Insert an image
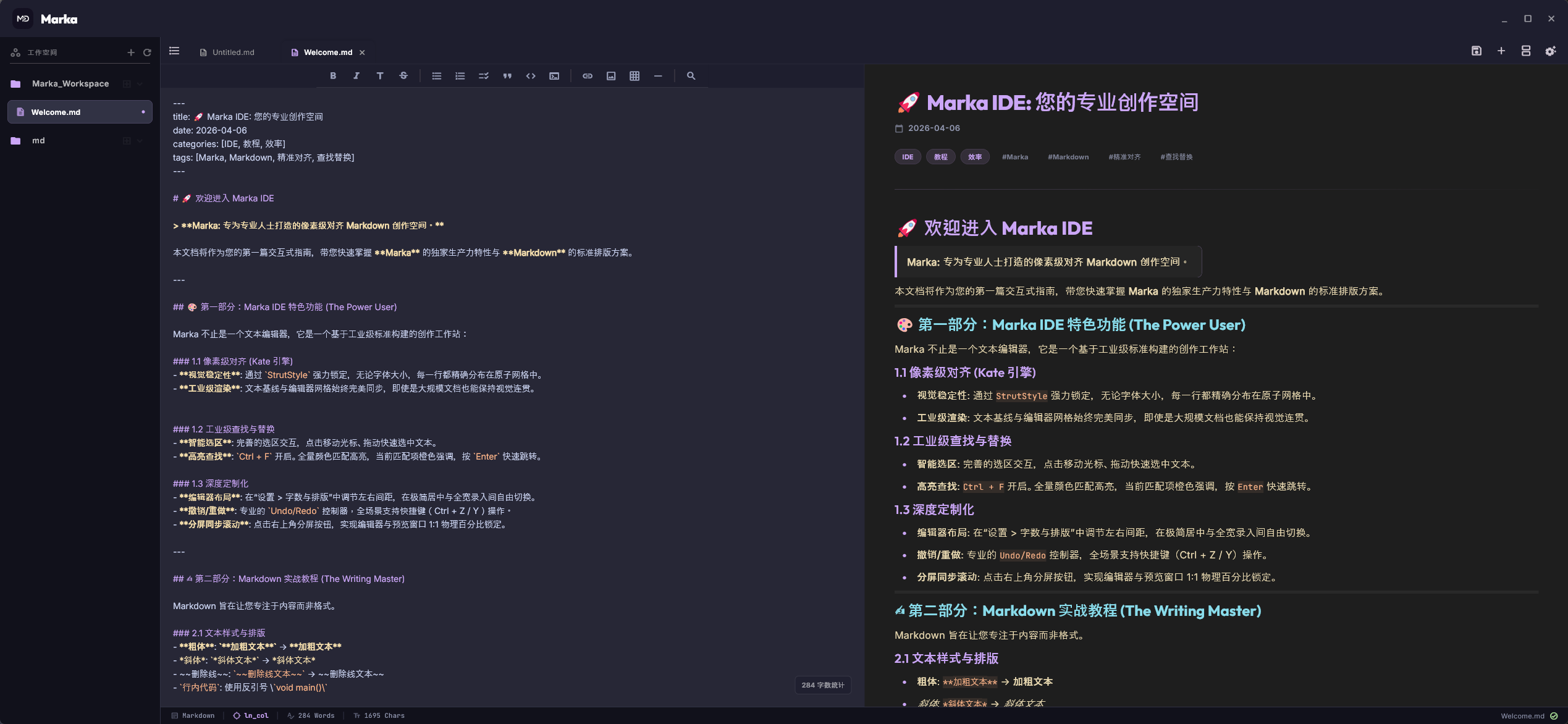 click(x=611, y=76)
